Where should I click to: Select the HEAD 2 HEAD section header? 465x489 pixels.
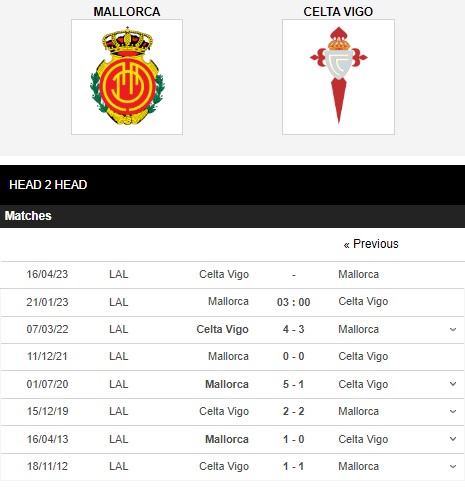pyautogui.click(x=48, y=185)
